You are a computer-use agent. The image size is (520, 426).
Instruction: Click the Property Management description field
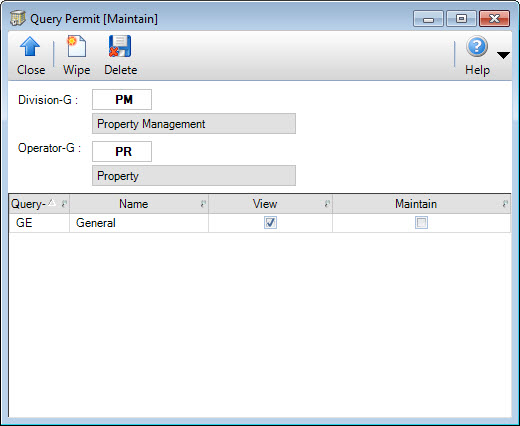pyautogui.click(x=194, y=124)
